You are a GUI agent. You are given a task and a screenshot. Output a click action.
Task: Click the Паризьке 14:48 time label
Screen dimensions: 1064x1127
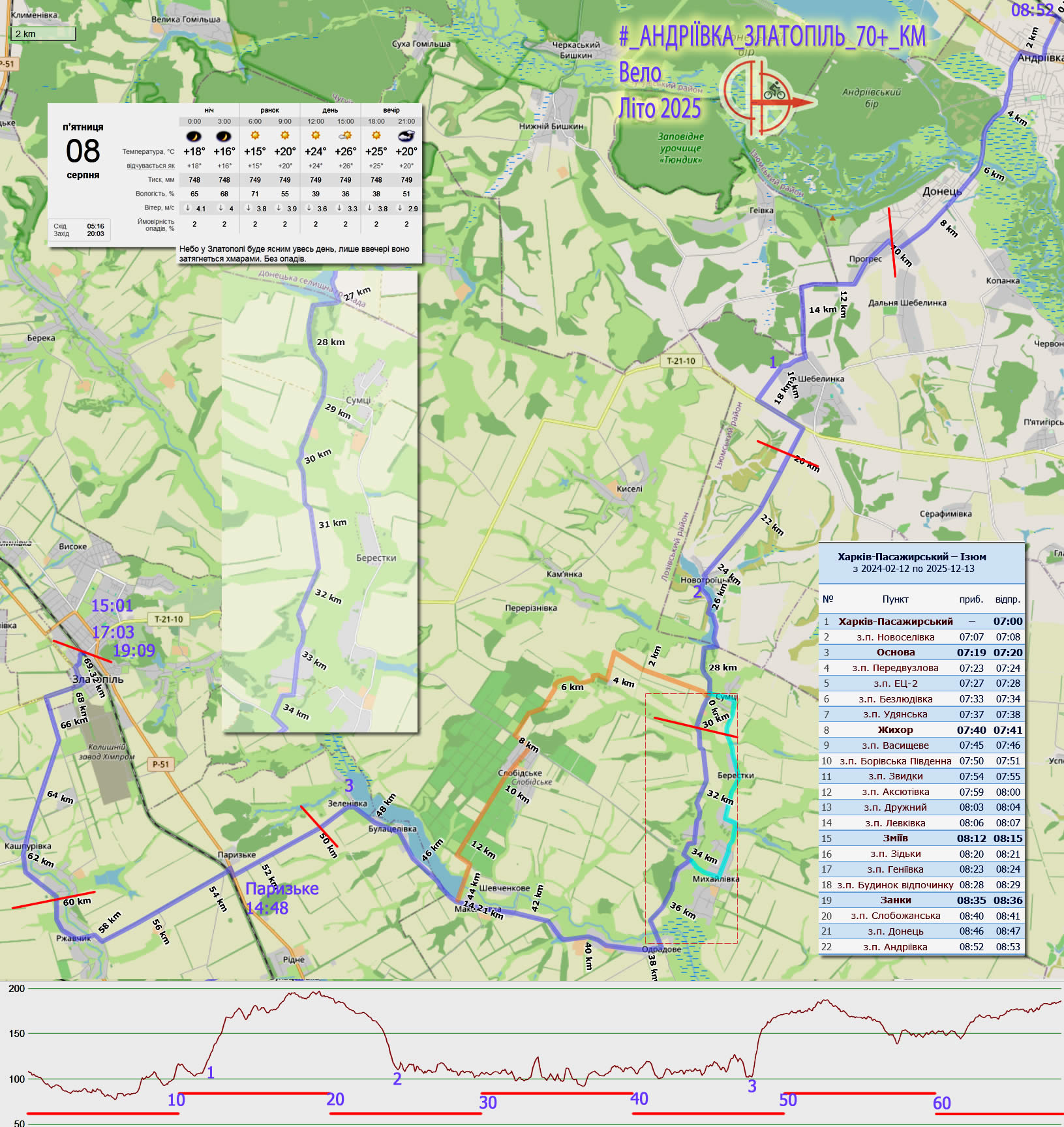coord(282,898)
